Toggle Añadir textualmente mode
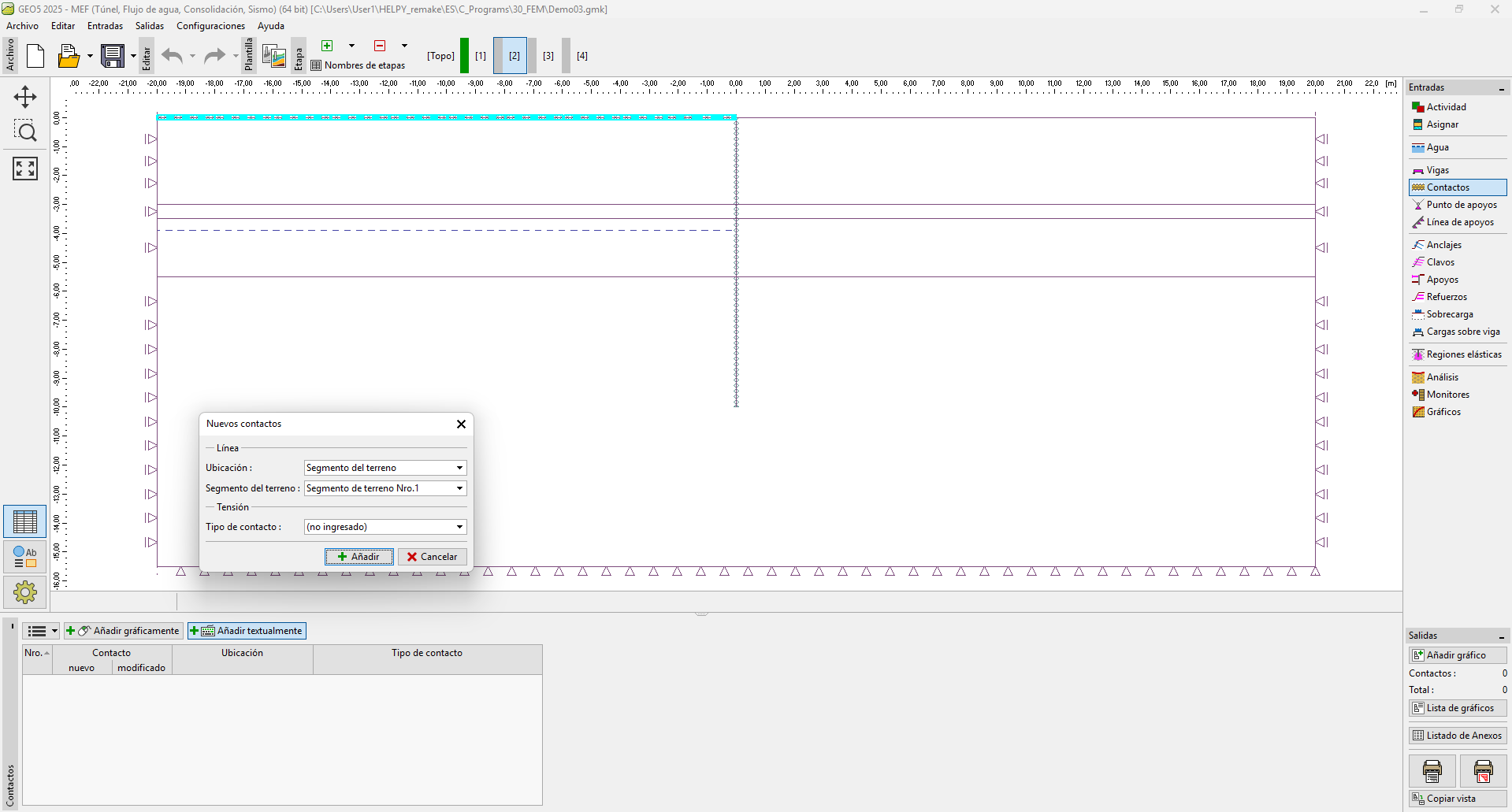The image size is (1512, 812). coord(247,631)
